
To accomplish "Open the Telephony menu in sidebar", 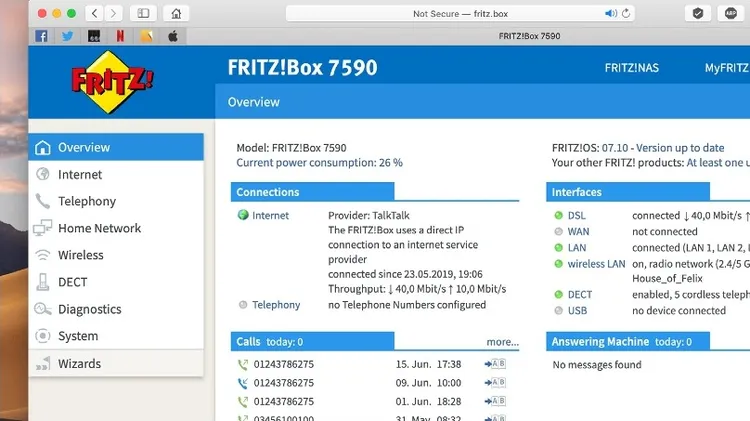I will [116, 201].
